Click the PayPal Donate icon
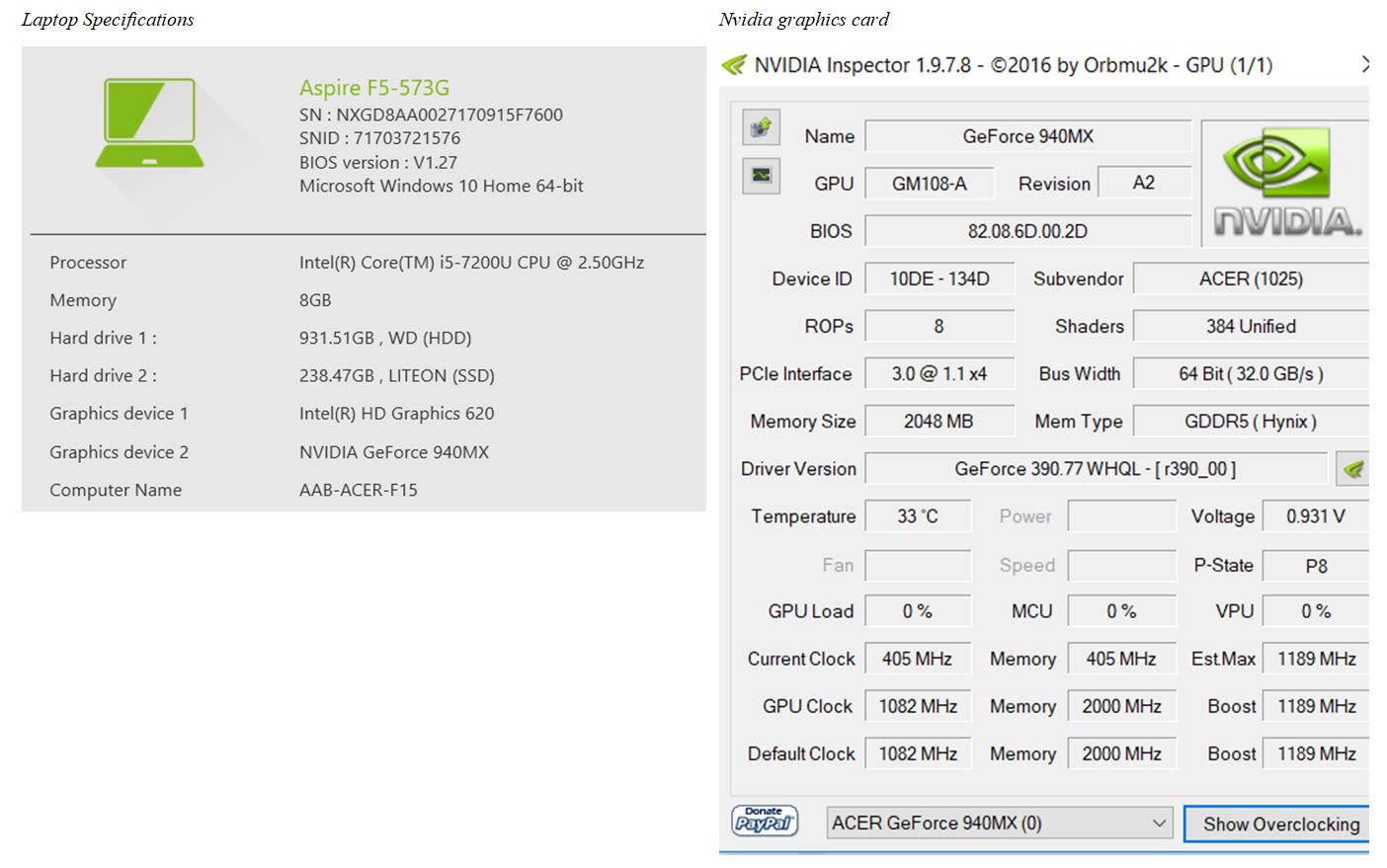Screen dimensions: 1387x868 tap(765, 822)
